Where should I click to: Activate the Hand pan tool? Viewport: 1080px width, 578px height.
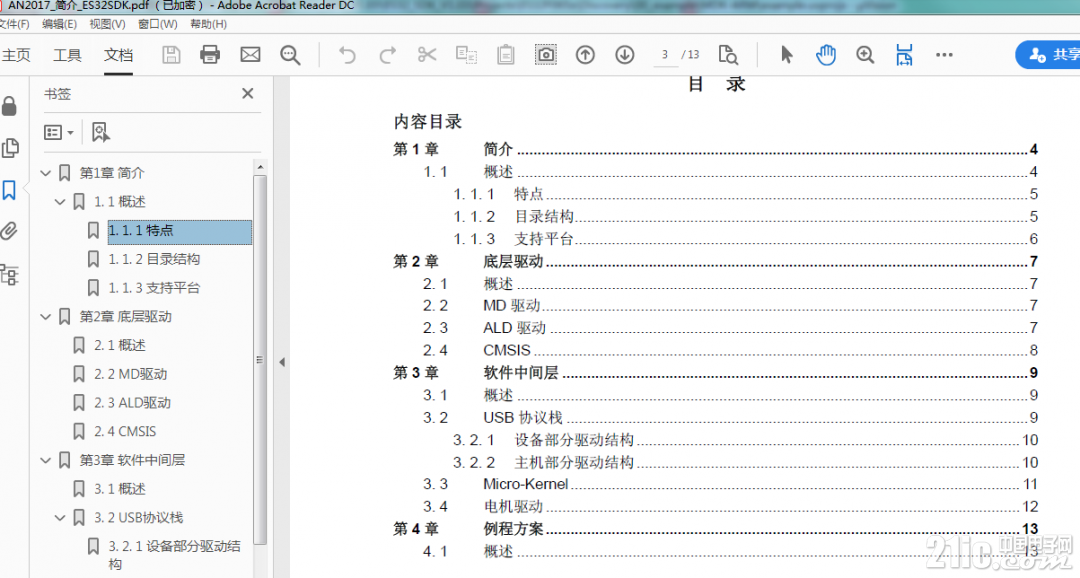click(x=826, y=54)
